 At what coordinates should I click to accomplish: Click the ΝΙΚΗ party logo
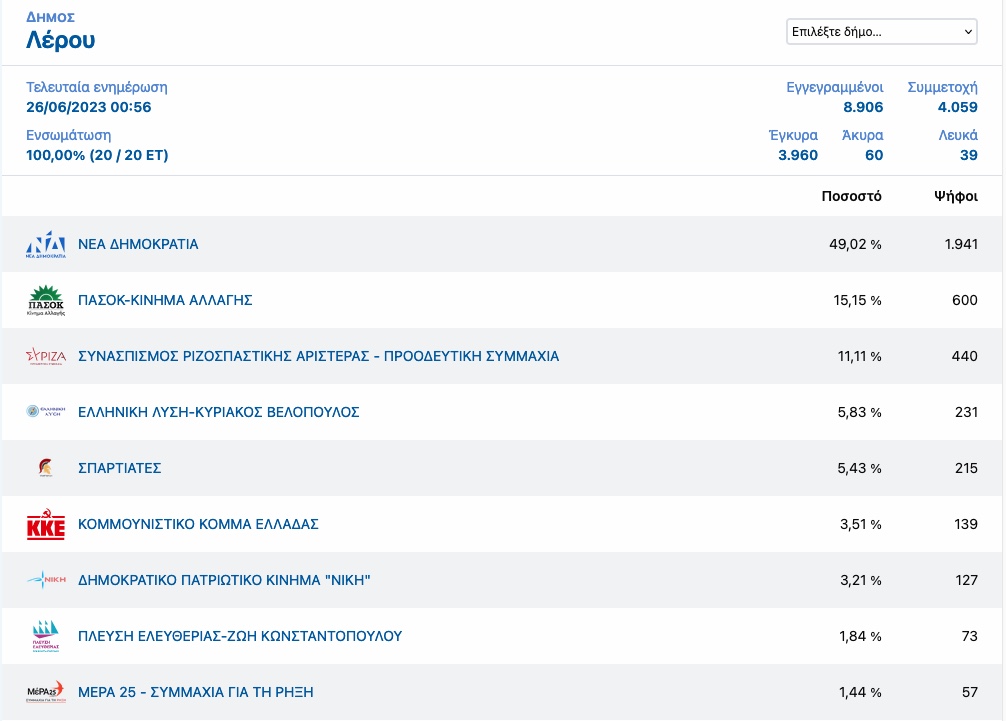click(46, 580)
